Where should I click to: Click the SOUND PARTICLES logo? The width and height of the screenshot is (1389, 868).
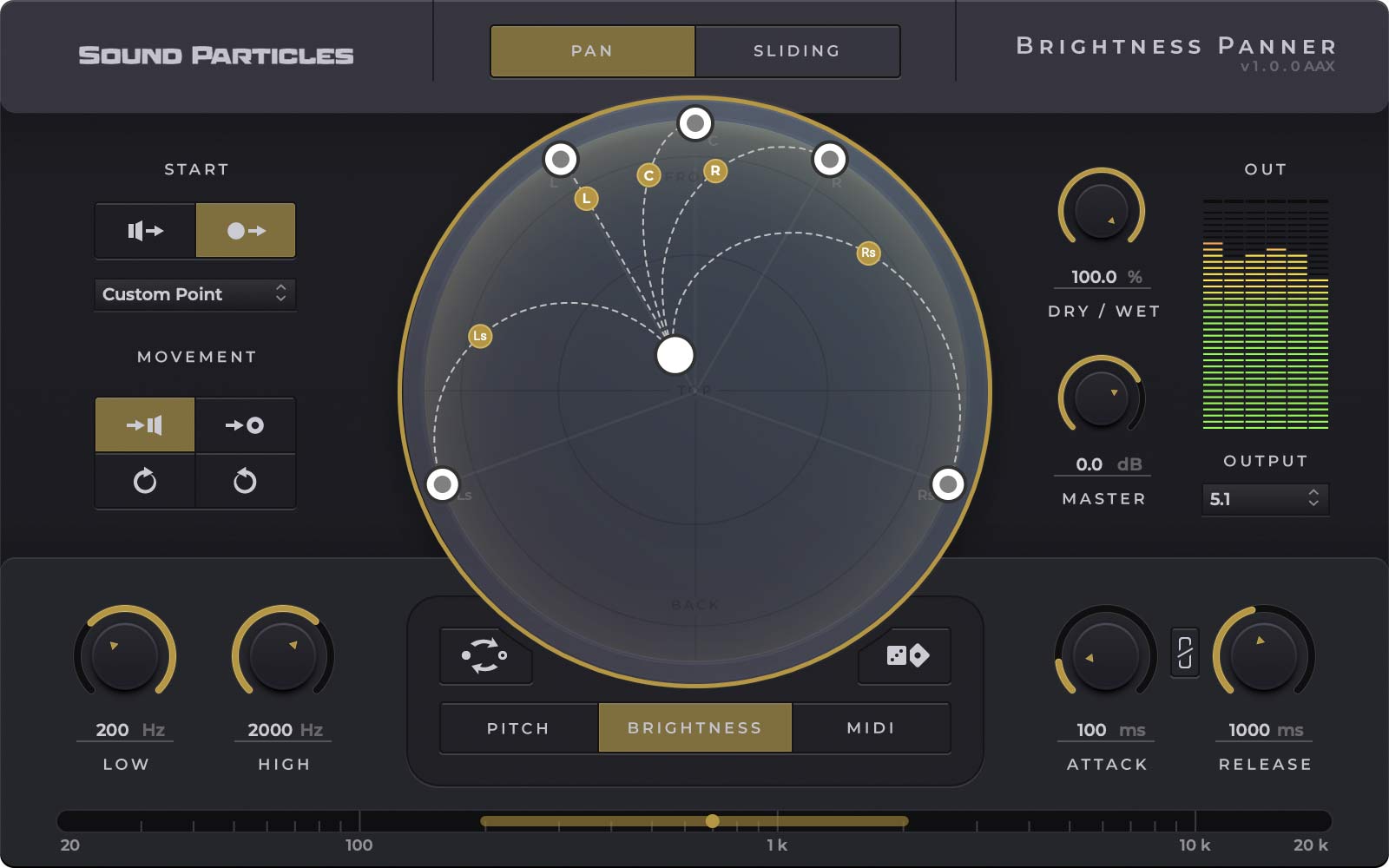coord(215,54)
